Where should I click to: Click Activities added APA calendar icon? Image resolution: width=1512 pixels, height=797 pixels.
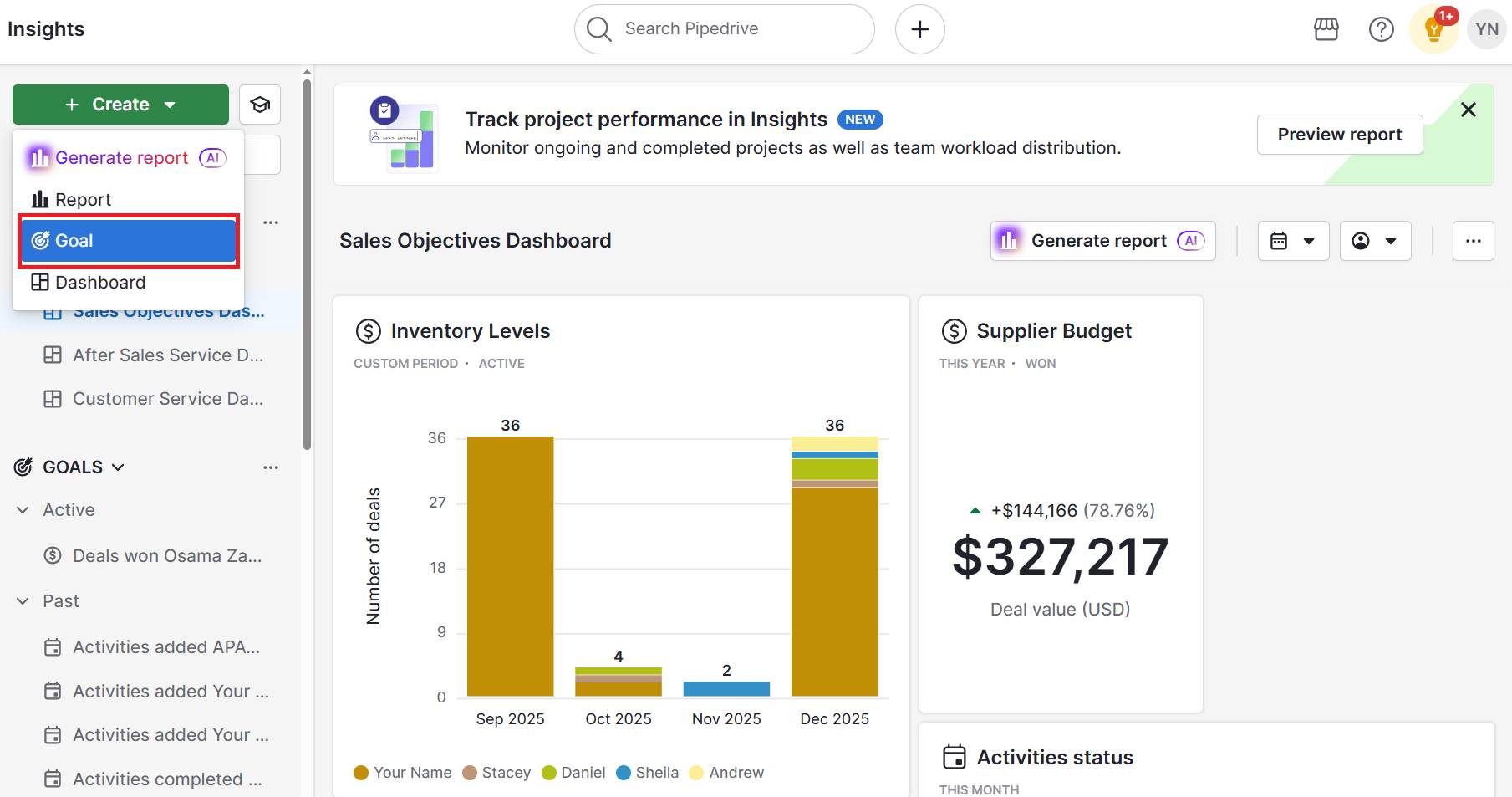click(53, 647)
